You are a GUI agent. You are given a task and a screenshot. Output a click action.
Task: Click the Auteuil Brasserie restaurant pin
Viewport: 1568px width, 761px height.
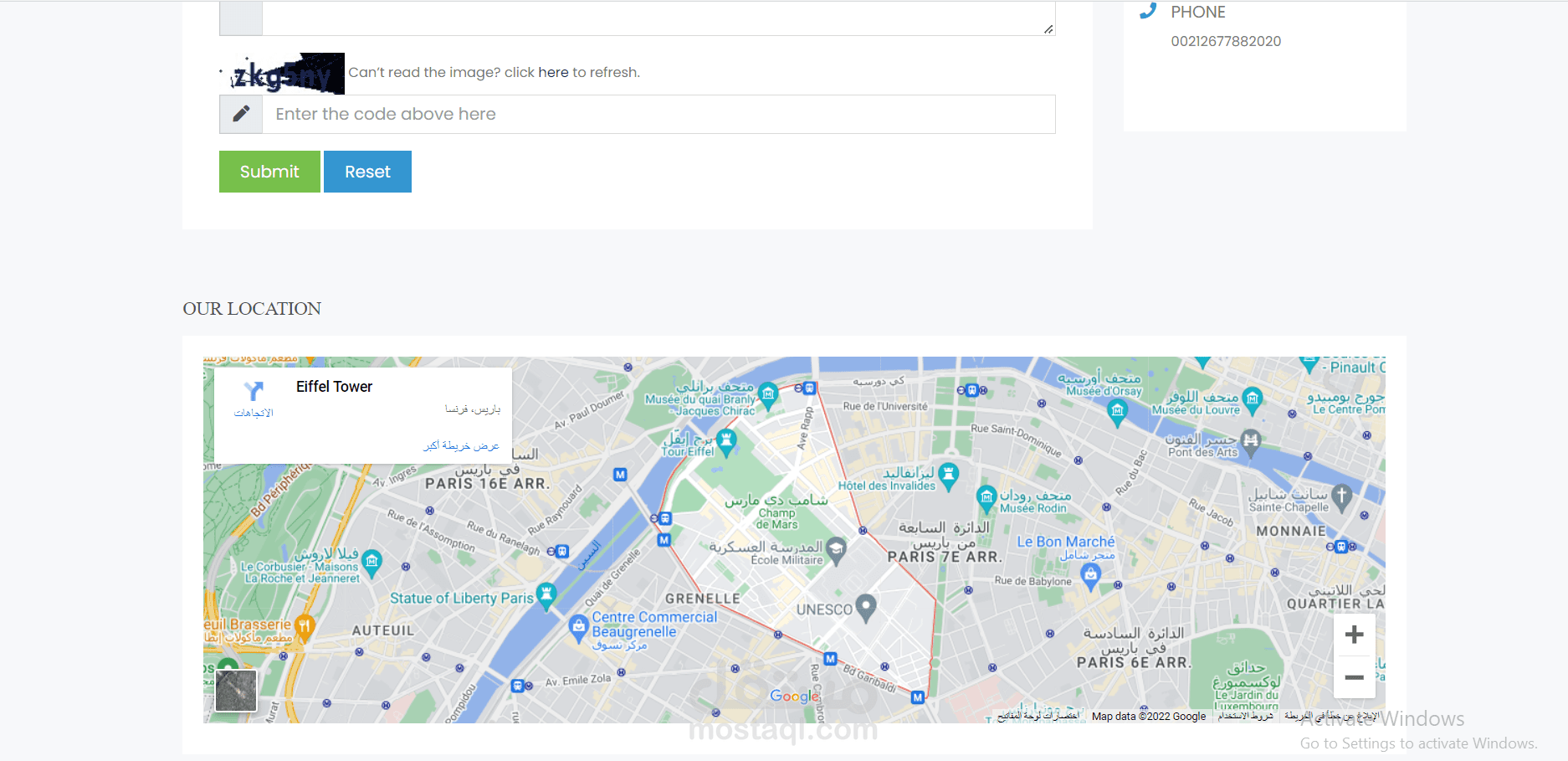[305, 627]
